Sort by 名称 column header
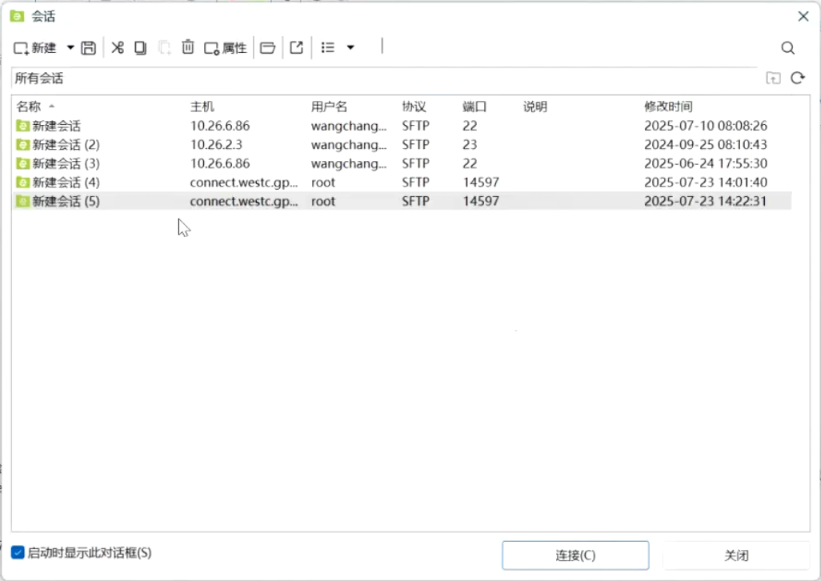The width and height of the screenshot is (821, 581). pyautogui.click(x=28, y=107)
